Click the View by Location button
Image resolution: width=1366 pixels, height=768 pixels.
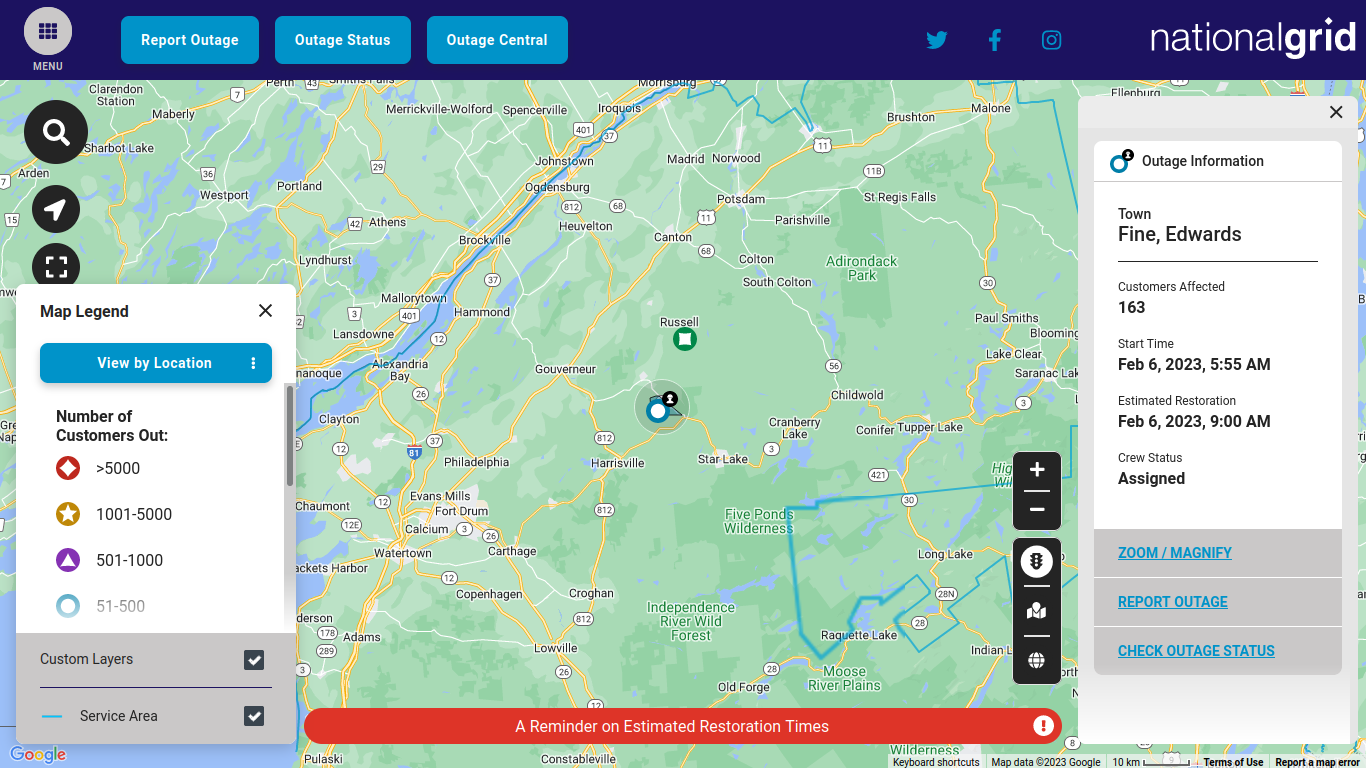pyautogui.click(x=155, y=363)
